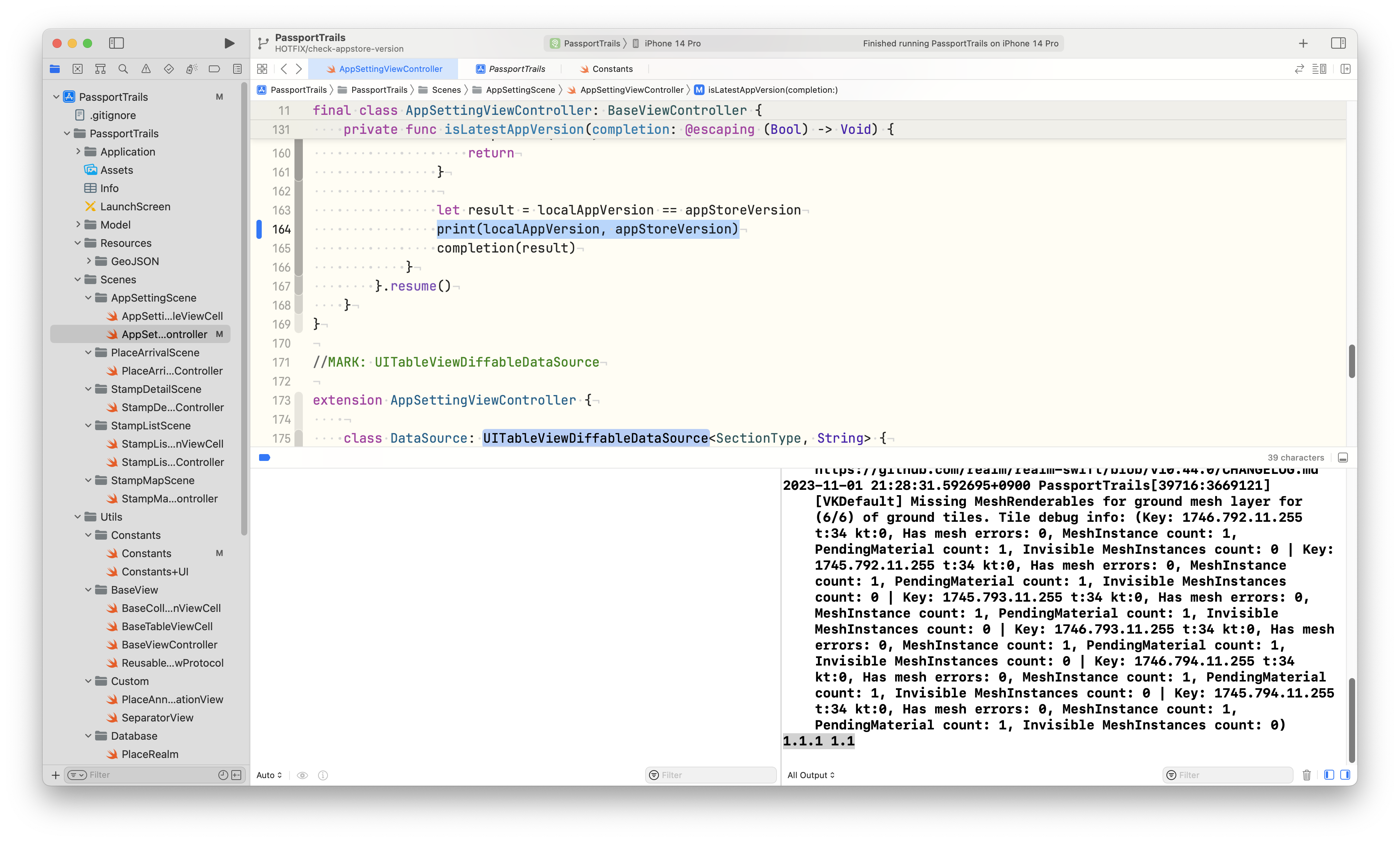The height and width of the screenshot is (842, 1400).
Task: Collapse the PassportTrails project root
Action: (x=56, y=97)
